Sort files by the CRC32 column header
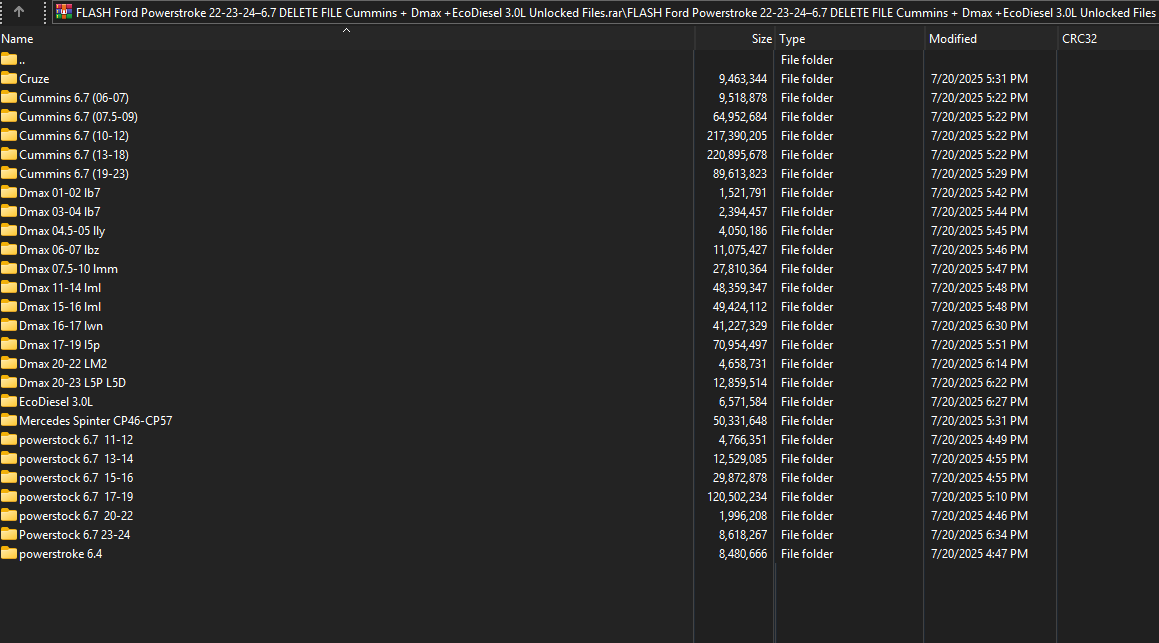This screenshot has height=643, width=1159. click(x=1109, y=39)
